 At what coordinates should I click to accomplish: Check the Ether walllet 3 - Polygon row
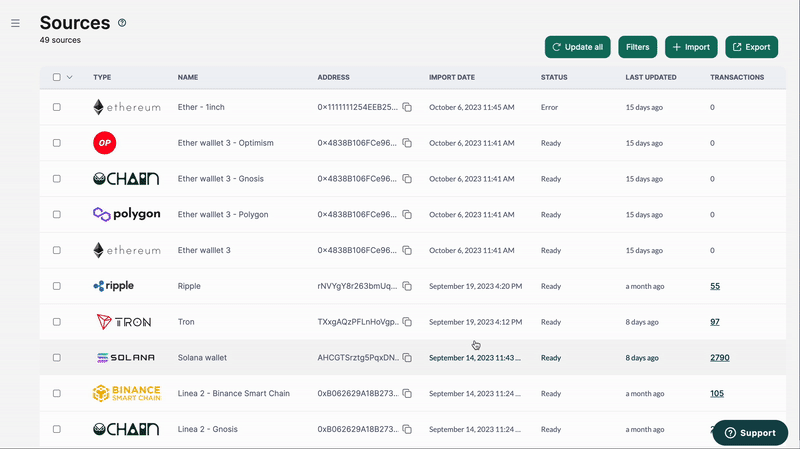point(57,214)
